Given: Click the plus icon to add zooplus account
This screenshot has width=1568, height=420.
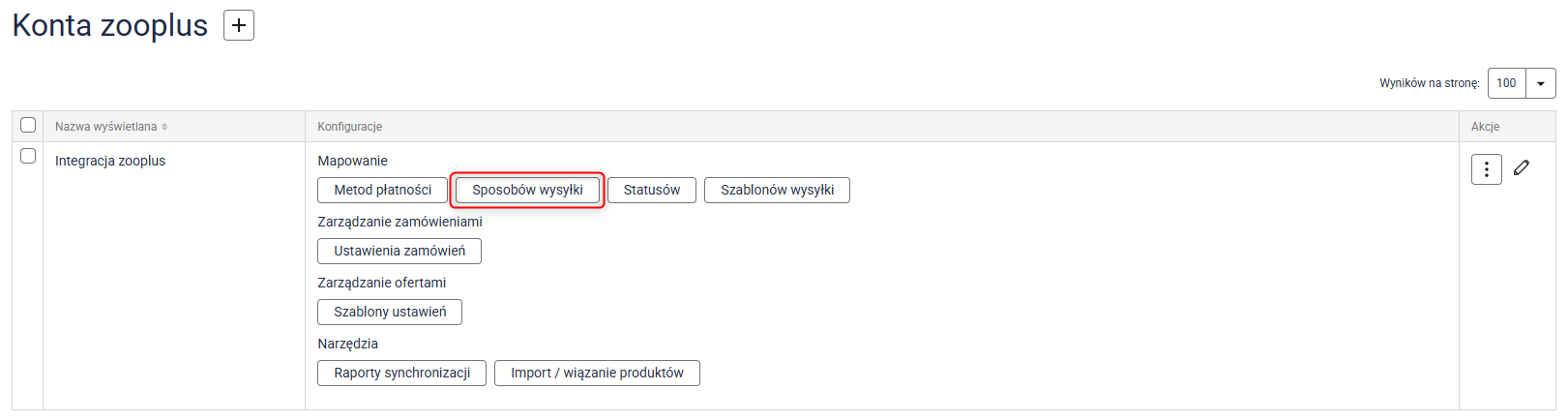Looking at the screenshot, I should (x=239, y=25).
